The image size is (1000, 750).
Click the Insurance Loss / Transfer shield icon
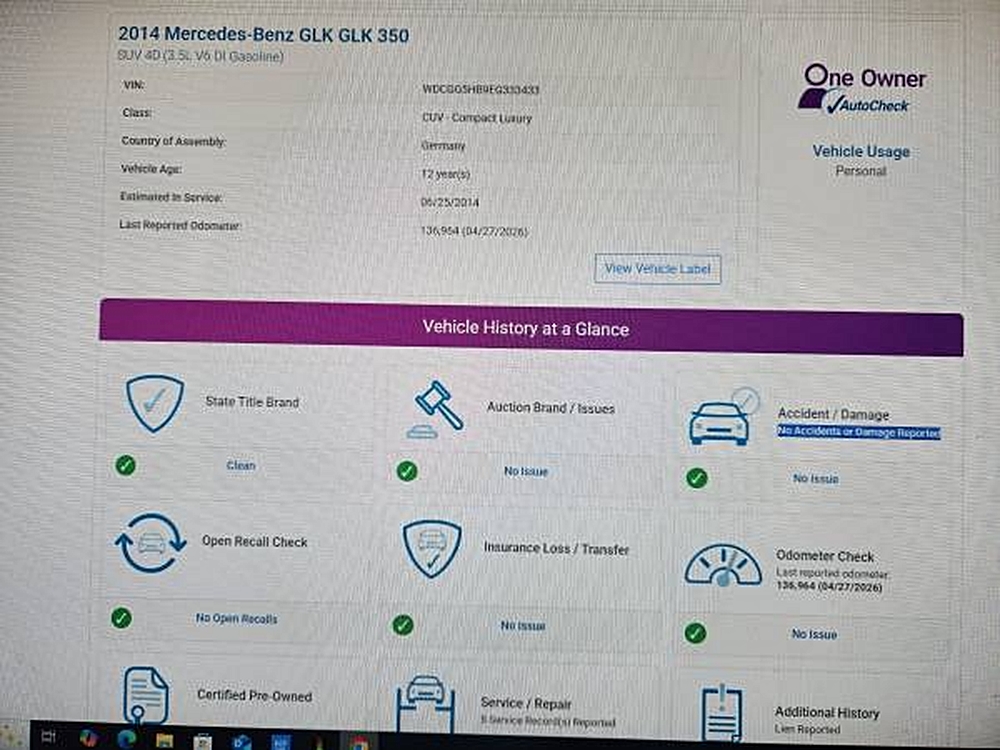[x=432, y=549]
